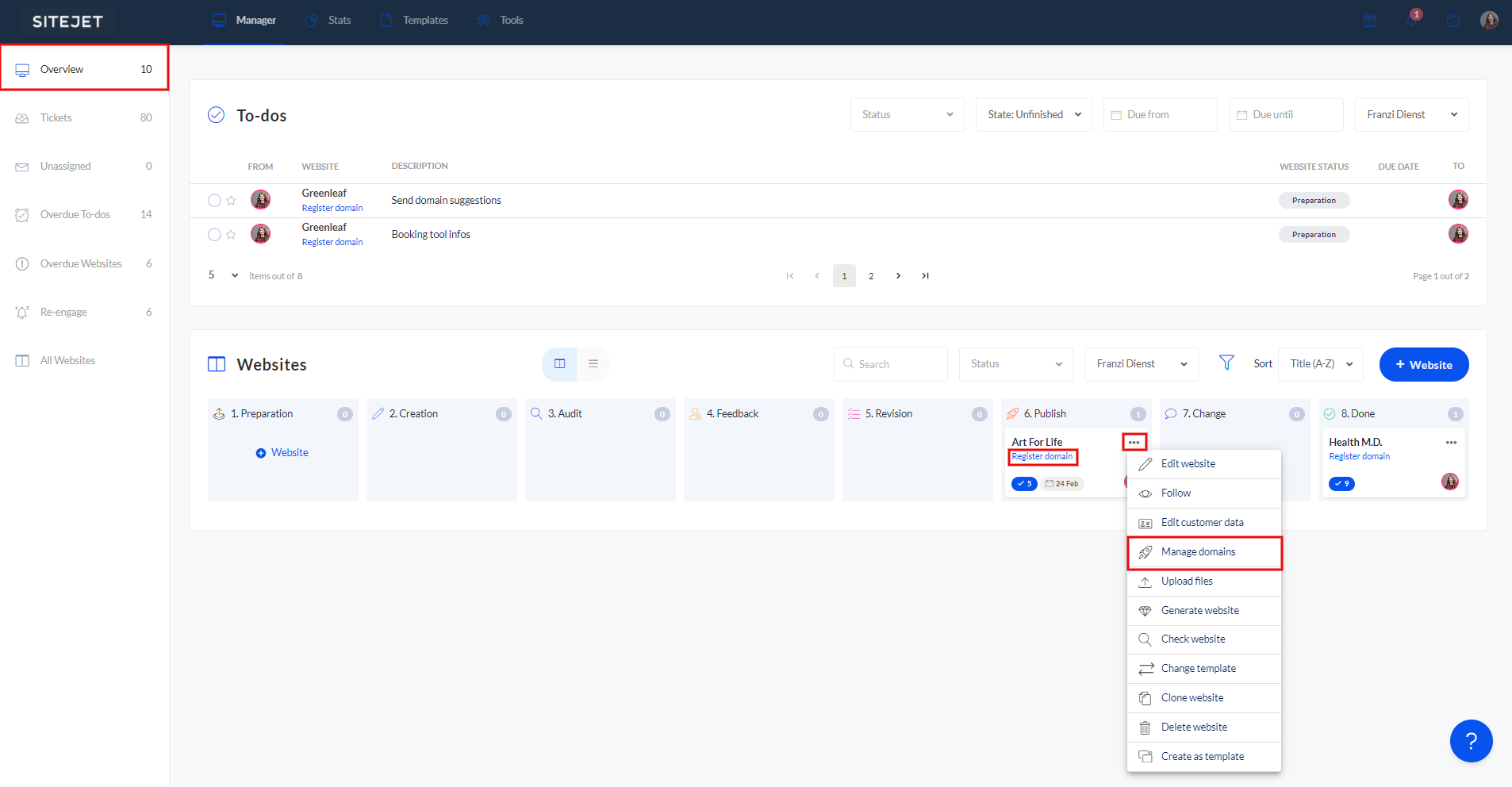Viewport: 1512px width, 787px height.
Task: Expand the to-dos Status filter dropdown
Action: (907, 115)
